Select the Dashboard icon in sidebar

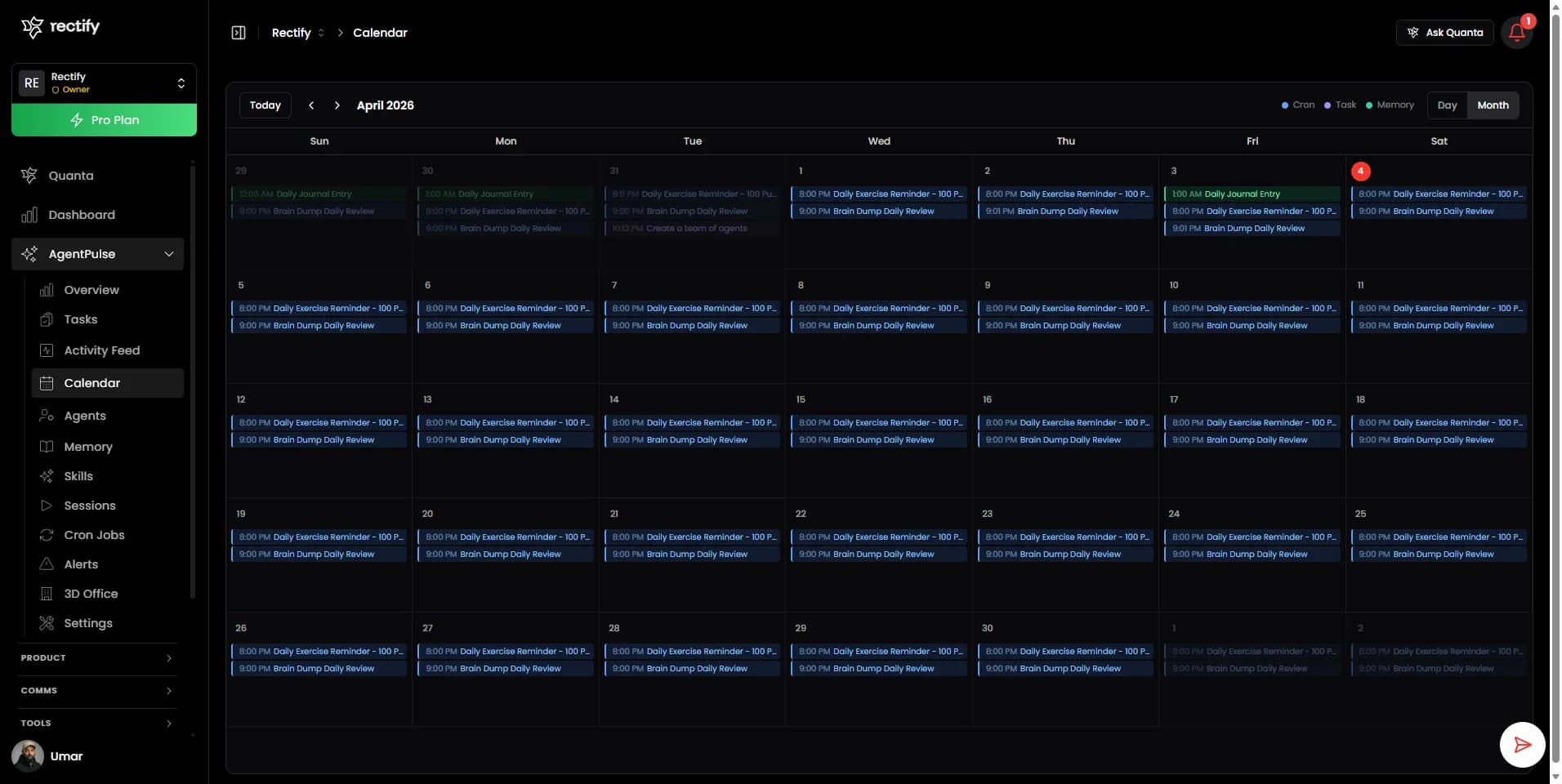(29, 215)
